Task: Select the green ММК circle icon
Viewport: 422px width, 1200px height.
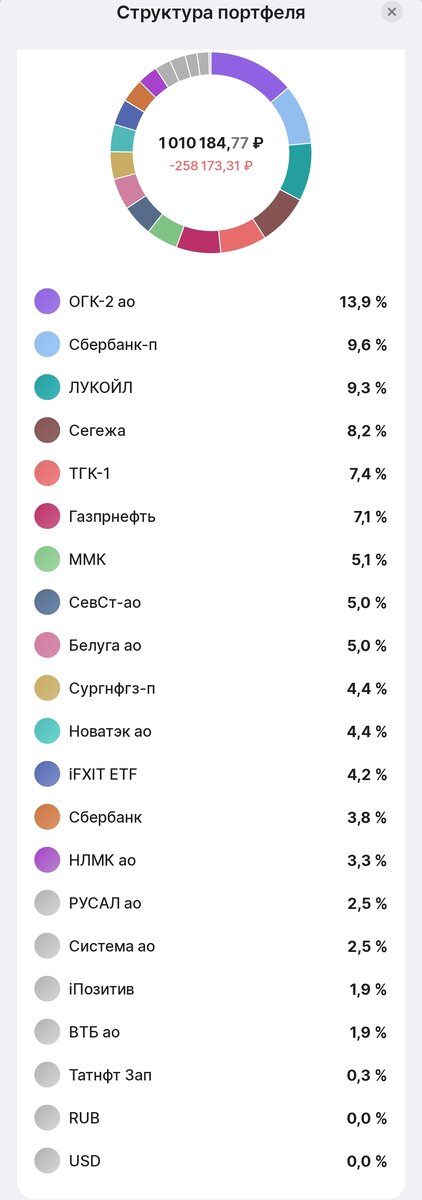Action: 47,559
